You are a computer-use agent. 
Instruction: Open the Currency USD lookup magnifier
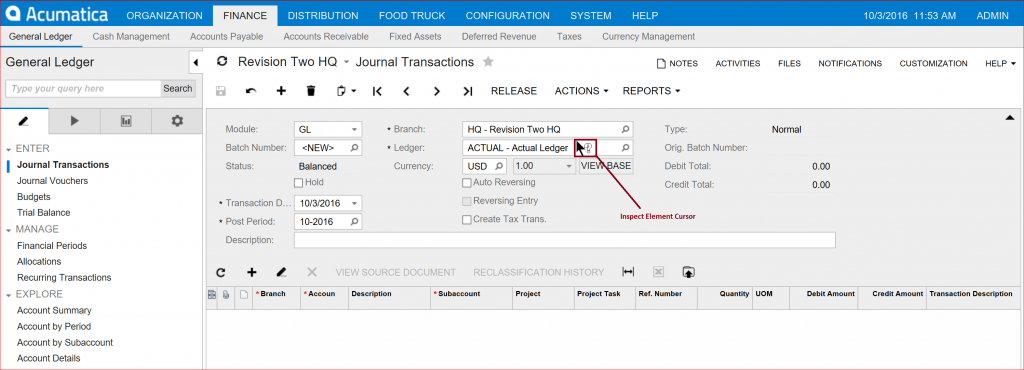[499, 166]
